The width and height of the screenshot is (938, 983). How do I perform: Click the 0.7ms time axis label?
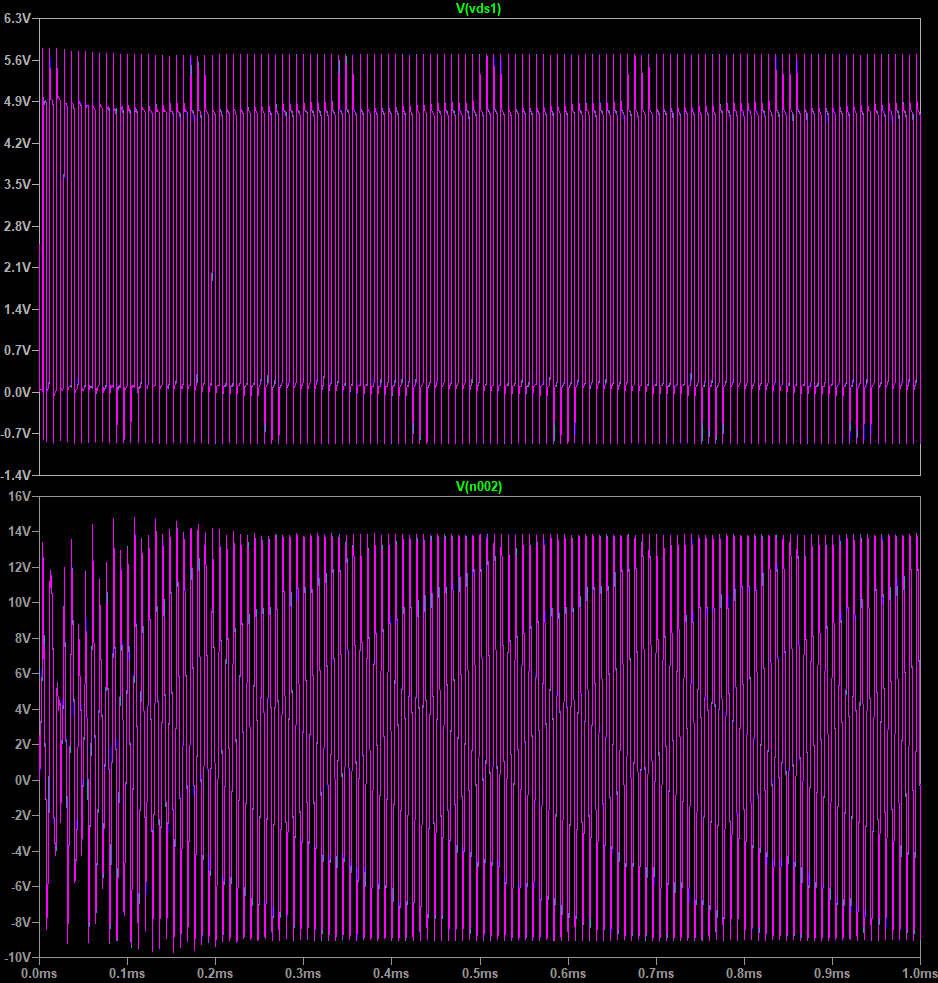pos(656,974)
